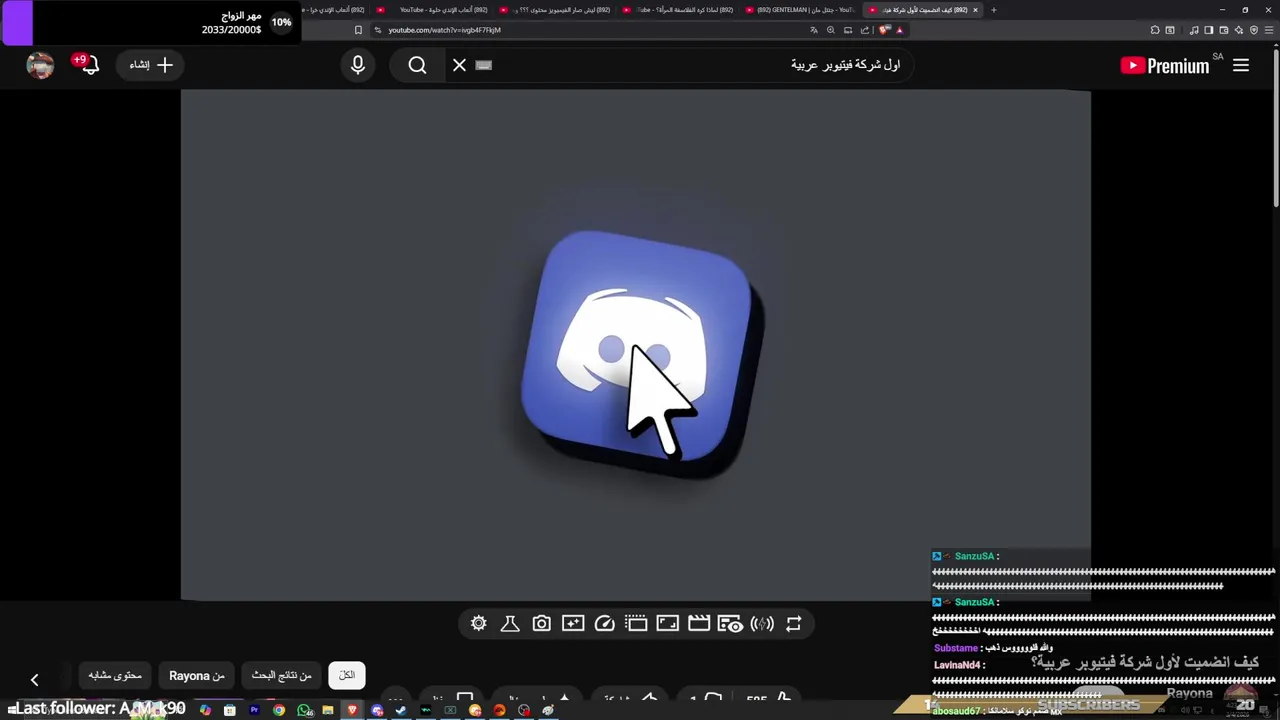The height and width of the screenshot is (720, 1280).
Task: Open the YouTube hamburger guide menu
Action: click(x=1241, y=65)
